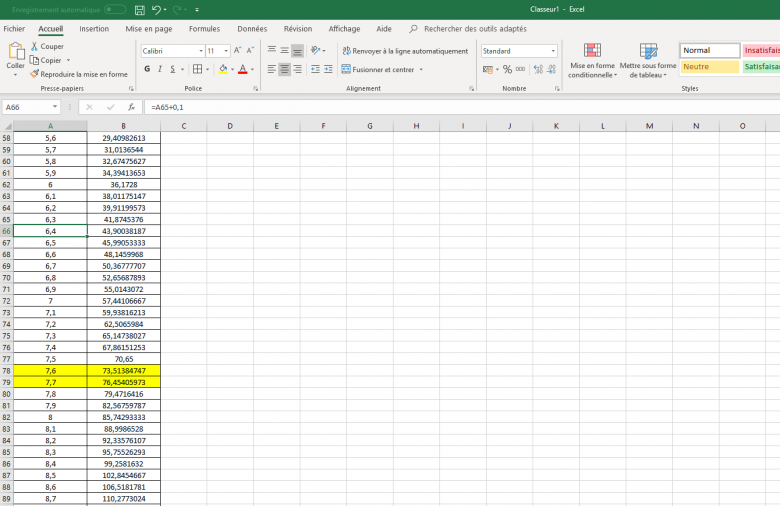Click the Insert Function fx icon
Viewport: 780px width, 506px height.
click(x=131, y=107)
